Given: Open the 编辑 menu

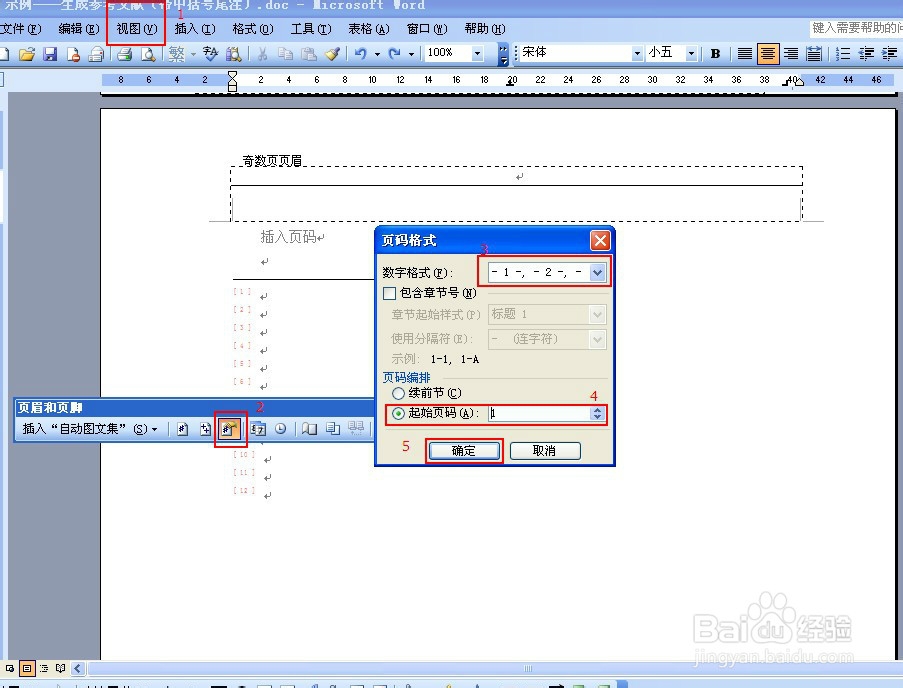Looking at the screenshot, I should [79, 29].
